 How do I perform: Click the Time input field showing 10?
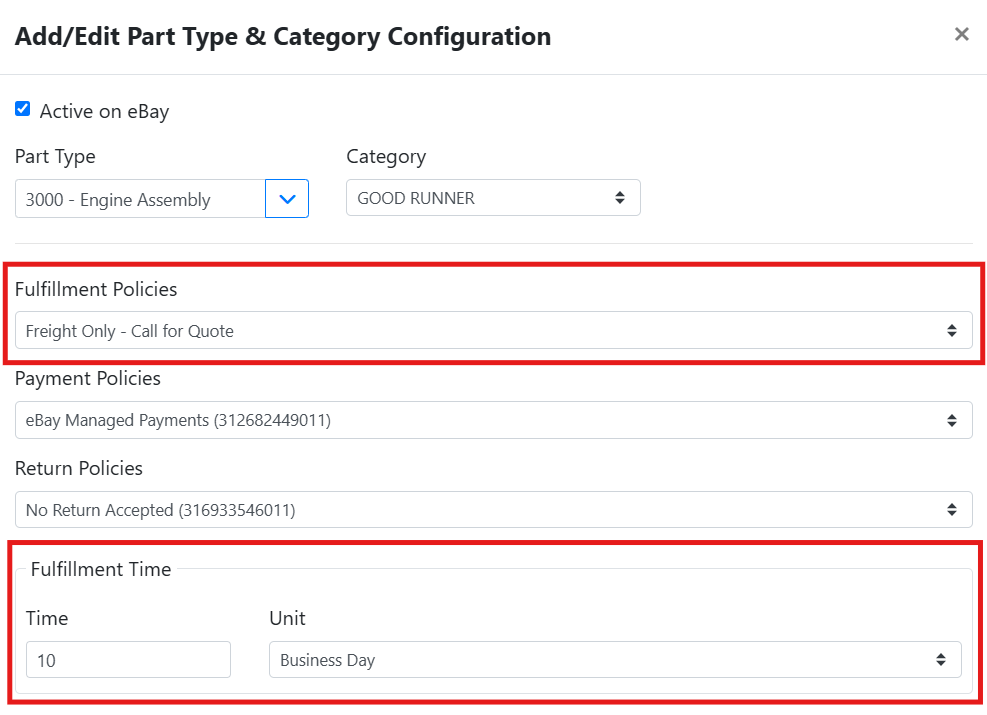(128, 660)
